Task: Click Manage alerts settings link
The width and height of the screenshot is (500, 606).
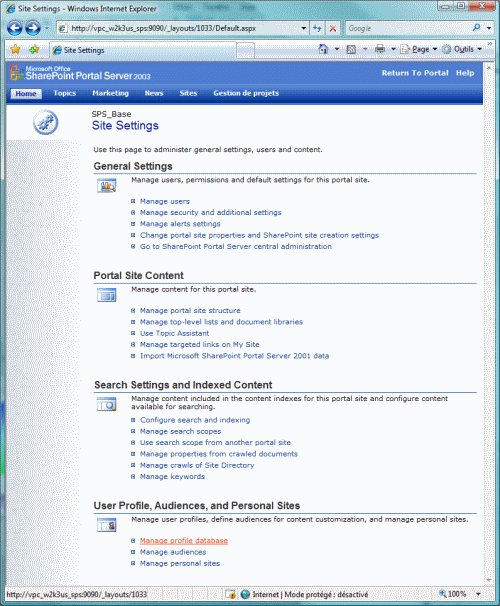Action: pos(180,224)
